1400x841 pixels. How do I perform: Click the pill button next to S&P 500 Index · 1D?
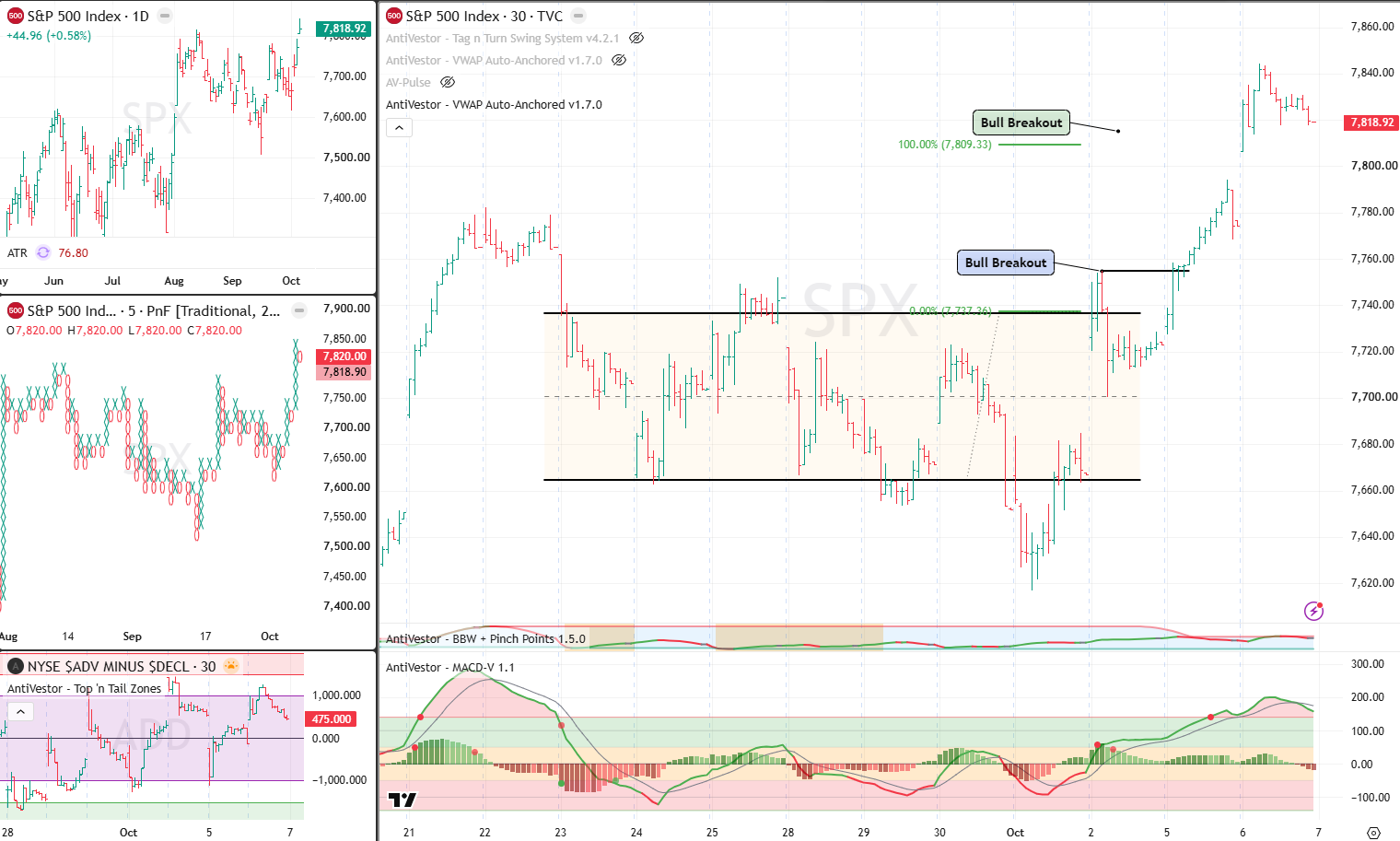click(x=164, y=16)
